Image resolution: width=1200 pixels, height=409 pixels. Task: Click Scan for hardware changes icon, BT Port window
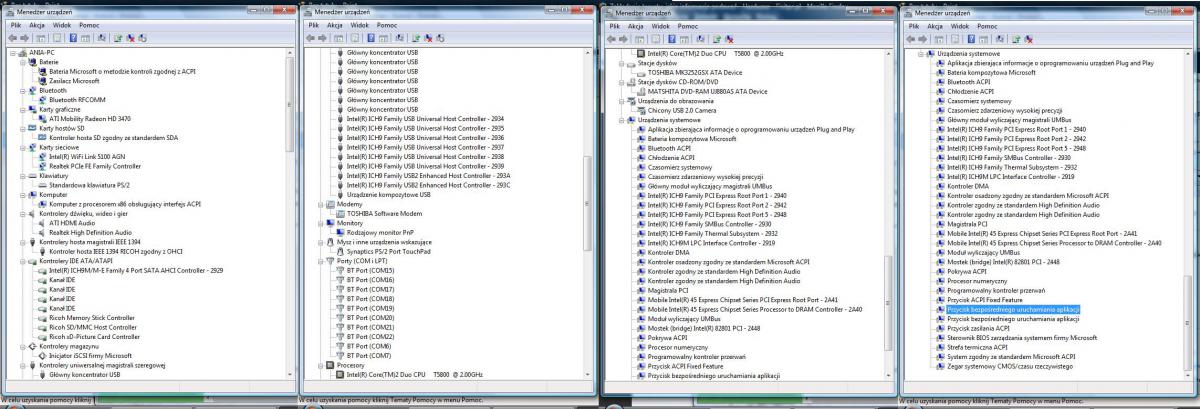click(399, 38)
